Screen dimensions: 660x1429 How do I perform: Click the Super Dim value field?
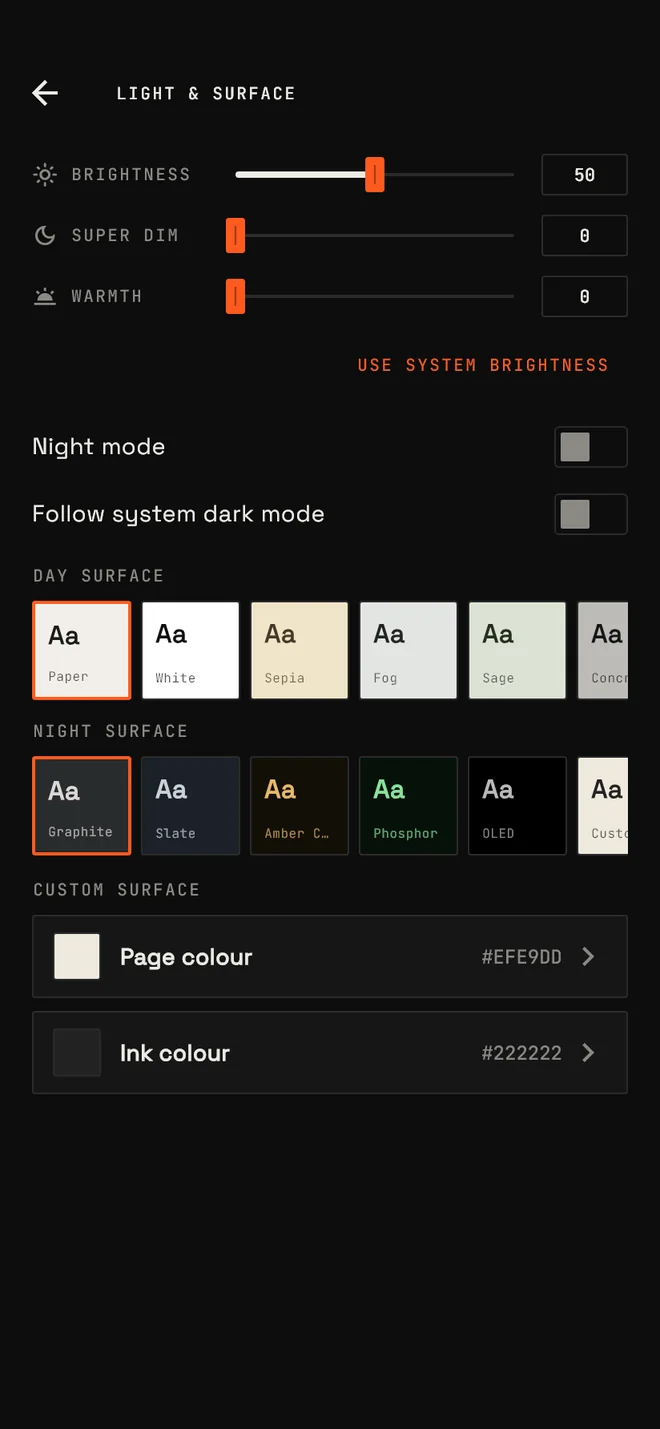585,236
